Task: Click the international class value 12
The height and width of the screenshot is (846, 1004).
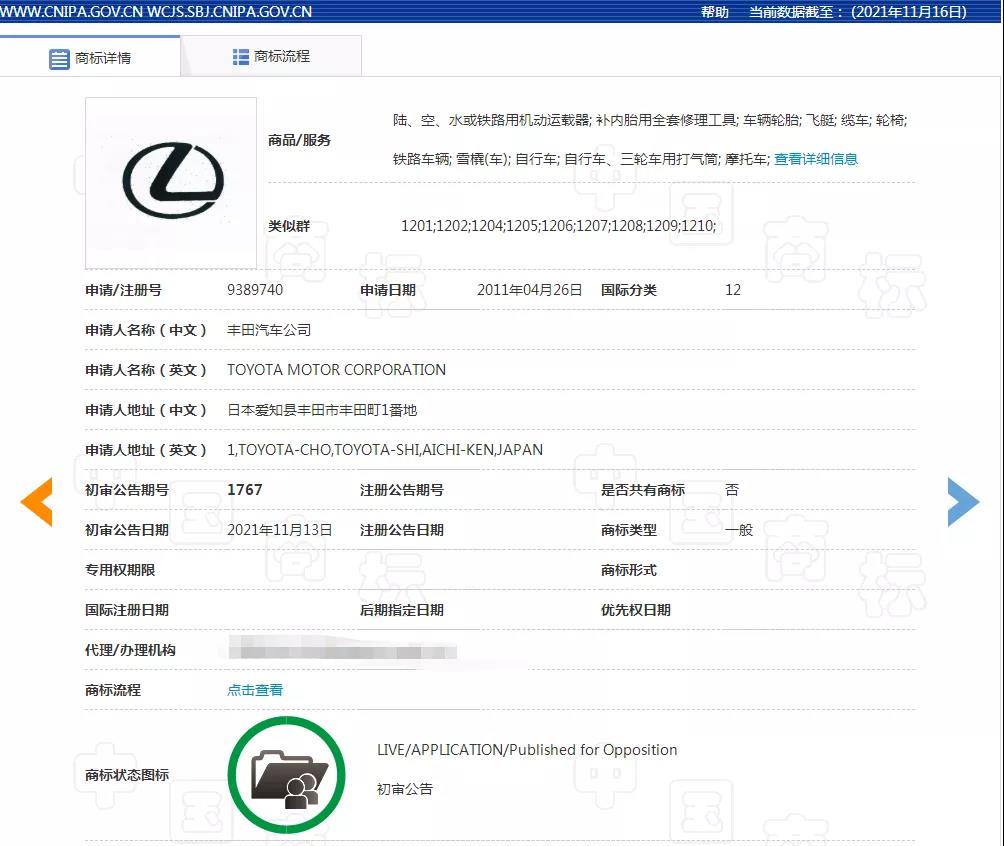Action: tap(733, 290)
